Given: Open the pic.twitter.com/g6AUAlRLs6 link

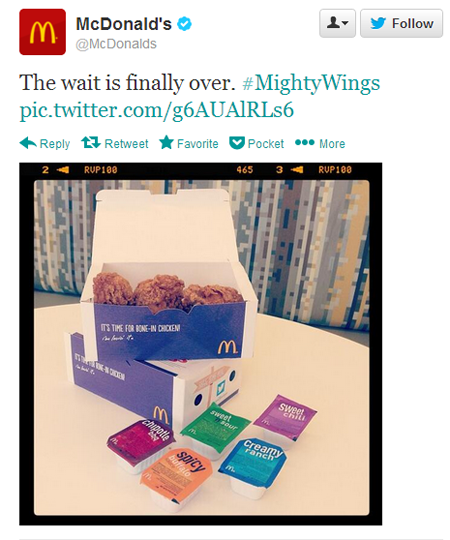Looking at the screenshot, I should click(x=157, y=111).
